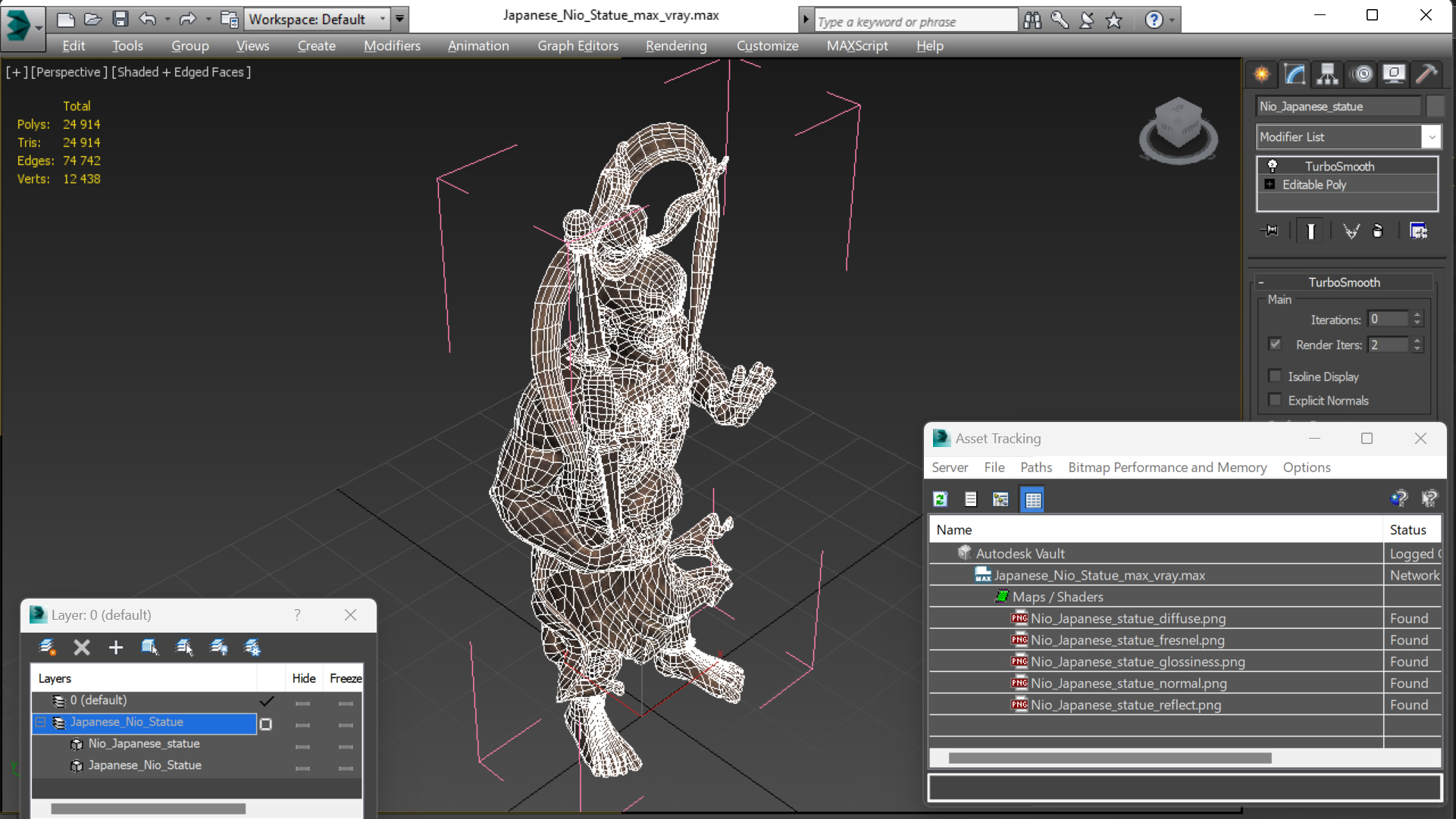Open the Paths menu in Asset Tracking

[1036, 467]
